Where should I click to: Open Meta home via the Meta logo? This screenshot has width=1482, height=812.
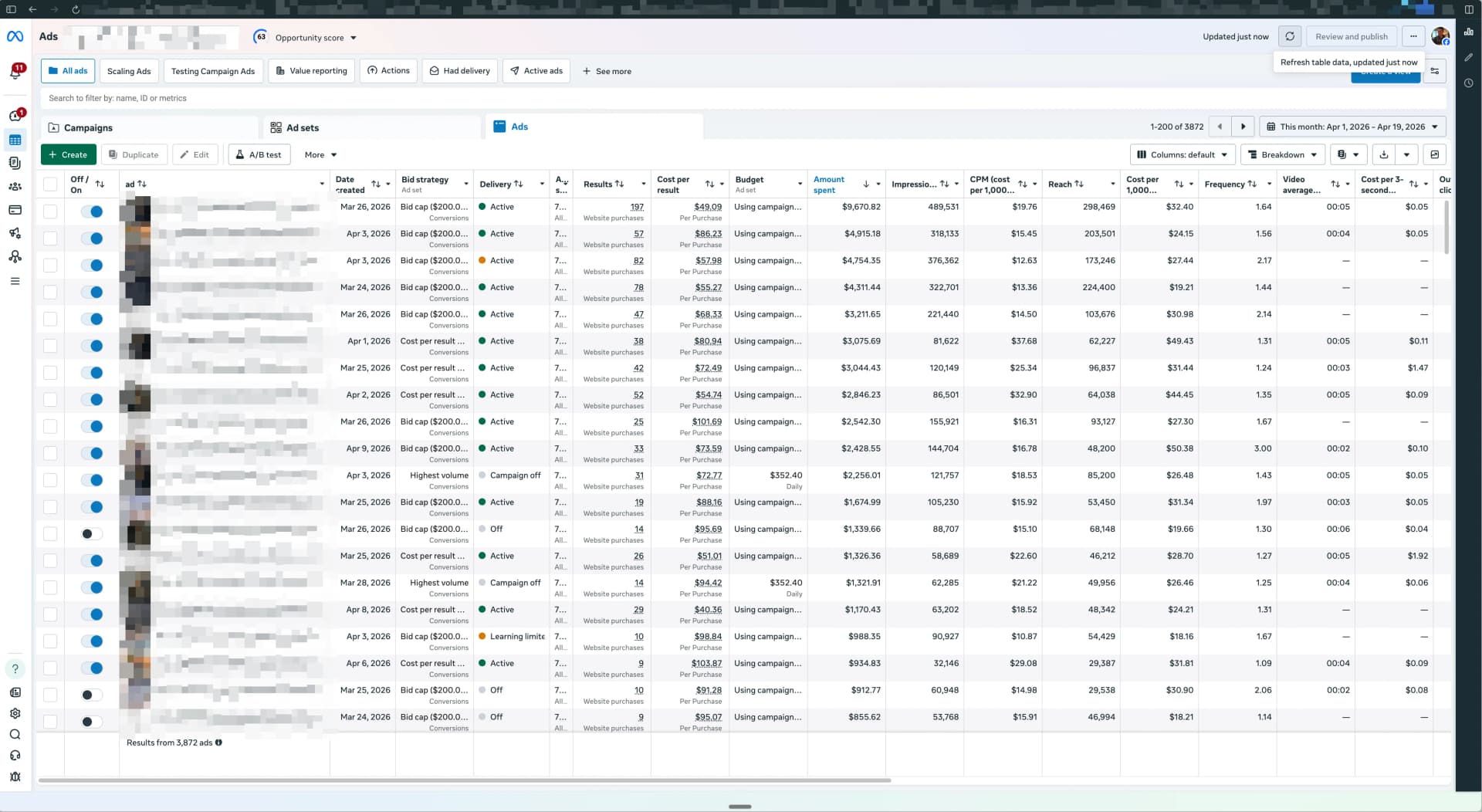[x=15, y=36]
